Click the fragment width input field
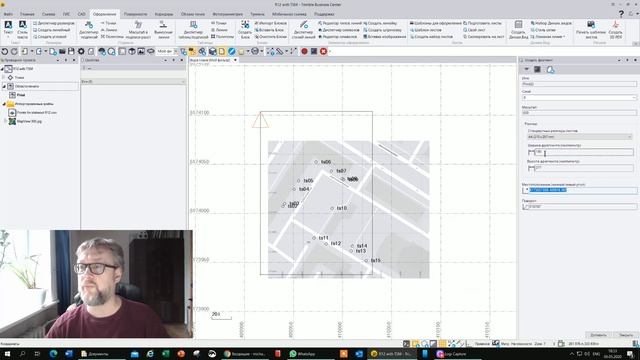 (x=584, y=152)
